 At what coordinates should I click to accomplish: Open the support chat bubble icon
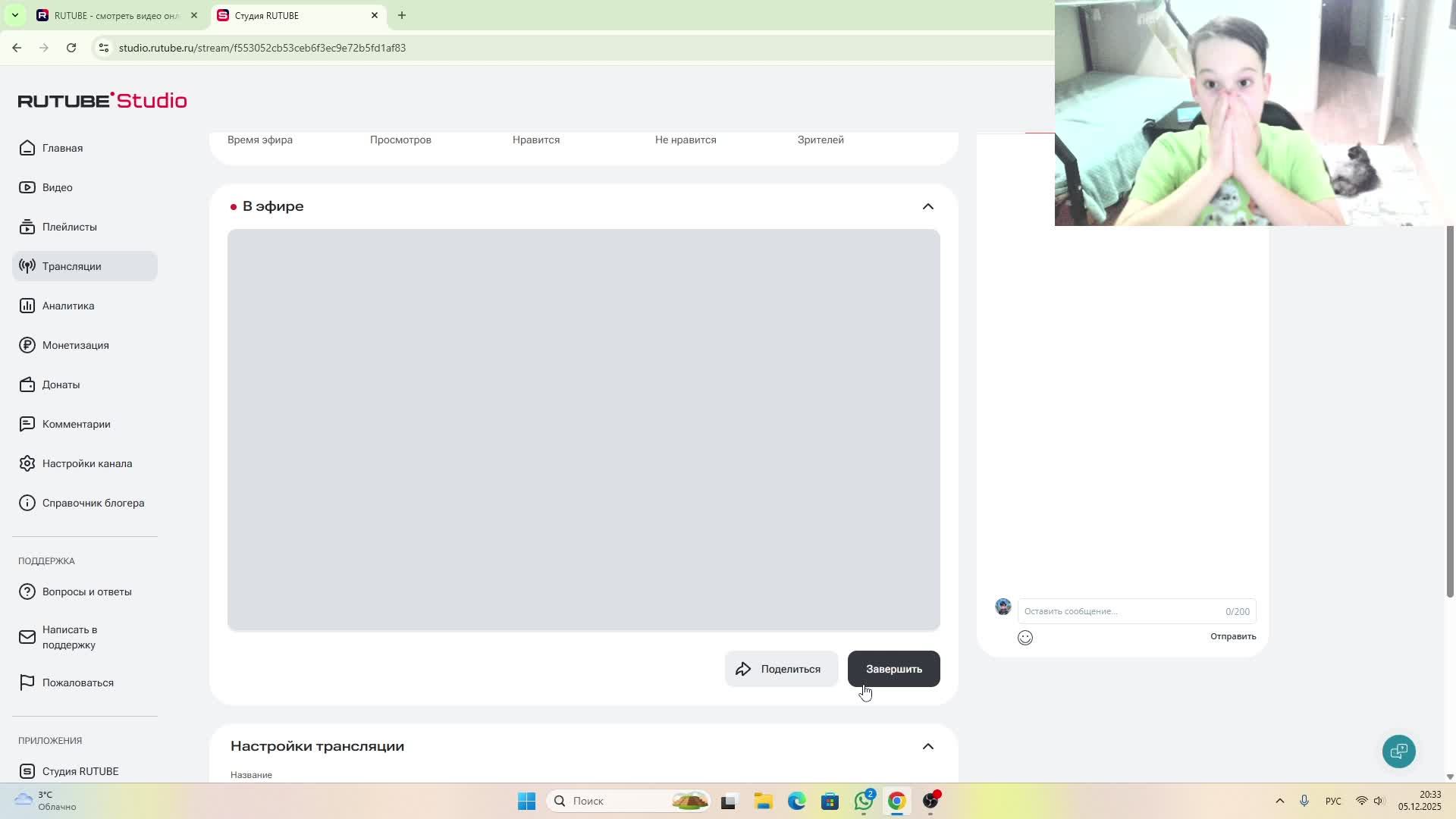pyautogui.click(x=1398, y=751)
